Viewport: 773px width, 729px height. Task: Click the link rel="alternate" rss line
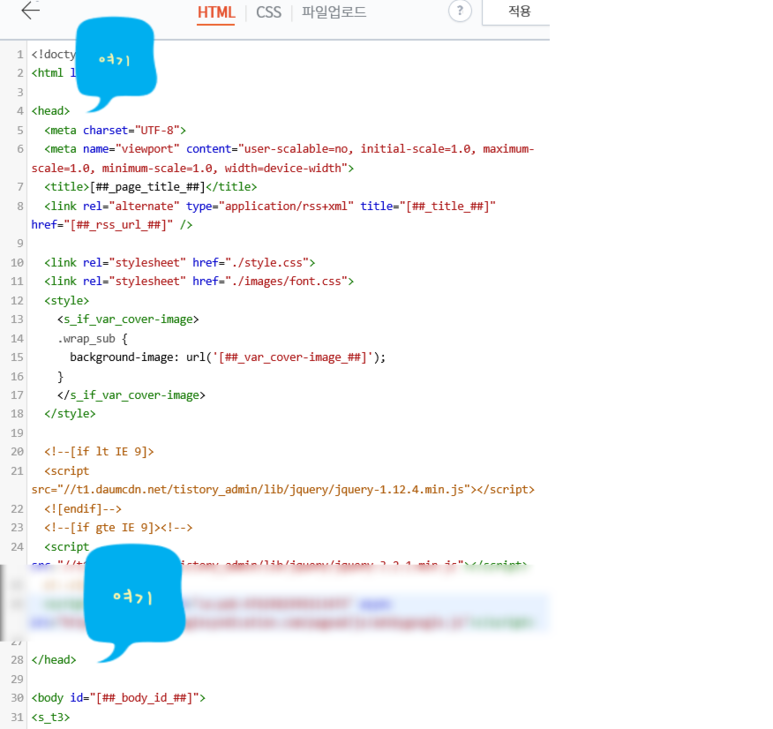(270, 206)
